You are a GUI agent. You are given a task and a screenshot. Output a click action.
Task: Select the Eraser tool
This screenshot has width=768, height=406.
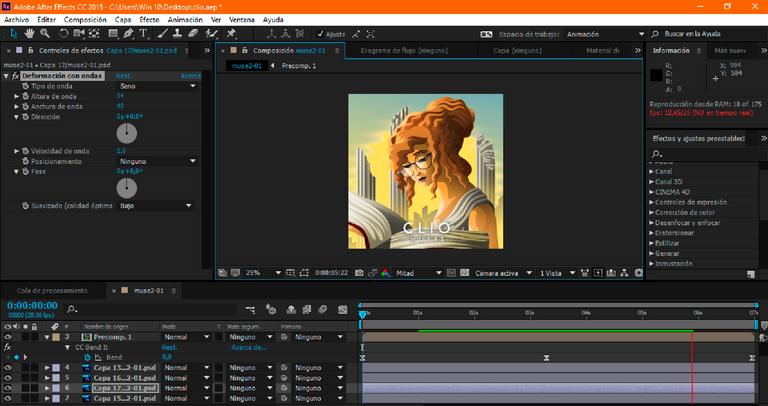pyautogui.click(x=193, y=33)
